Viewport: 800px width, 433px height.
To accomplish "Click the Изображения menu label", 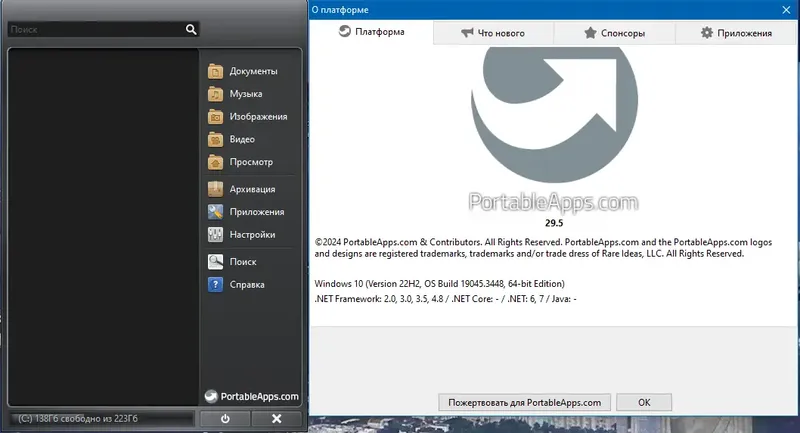I will [258, 117].
